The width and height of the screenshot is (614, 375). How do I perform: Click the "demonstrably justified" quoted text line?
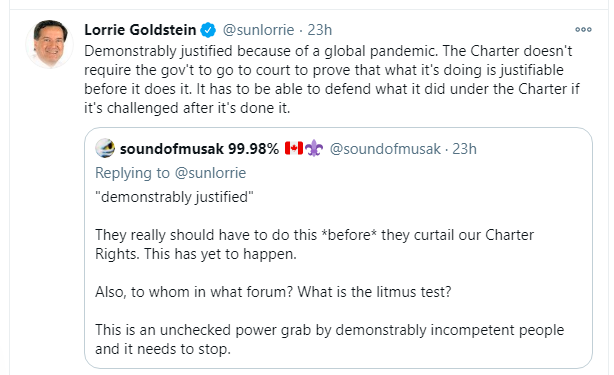click(174, 197)
